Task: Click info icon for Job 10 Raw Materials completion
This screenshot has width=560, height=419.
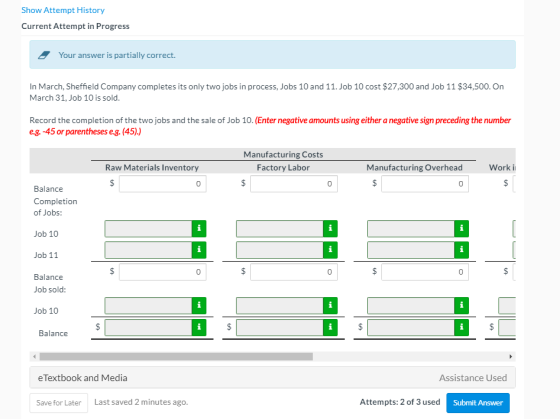Action: (199, 229)
